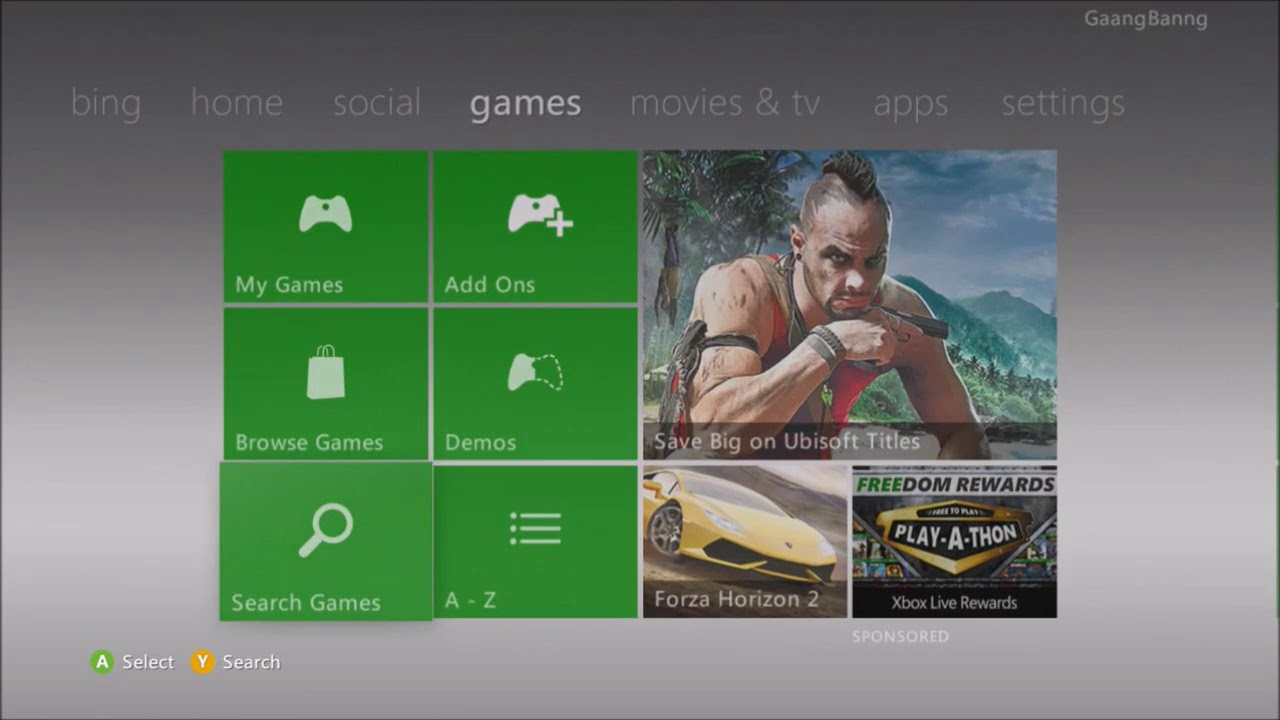Click the green A Select button icon
This screenshot has width=1280, height=720.
102,662
